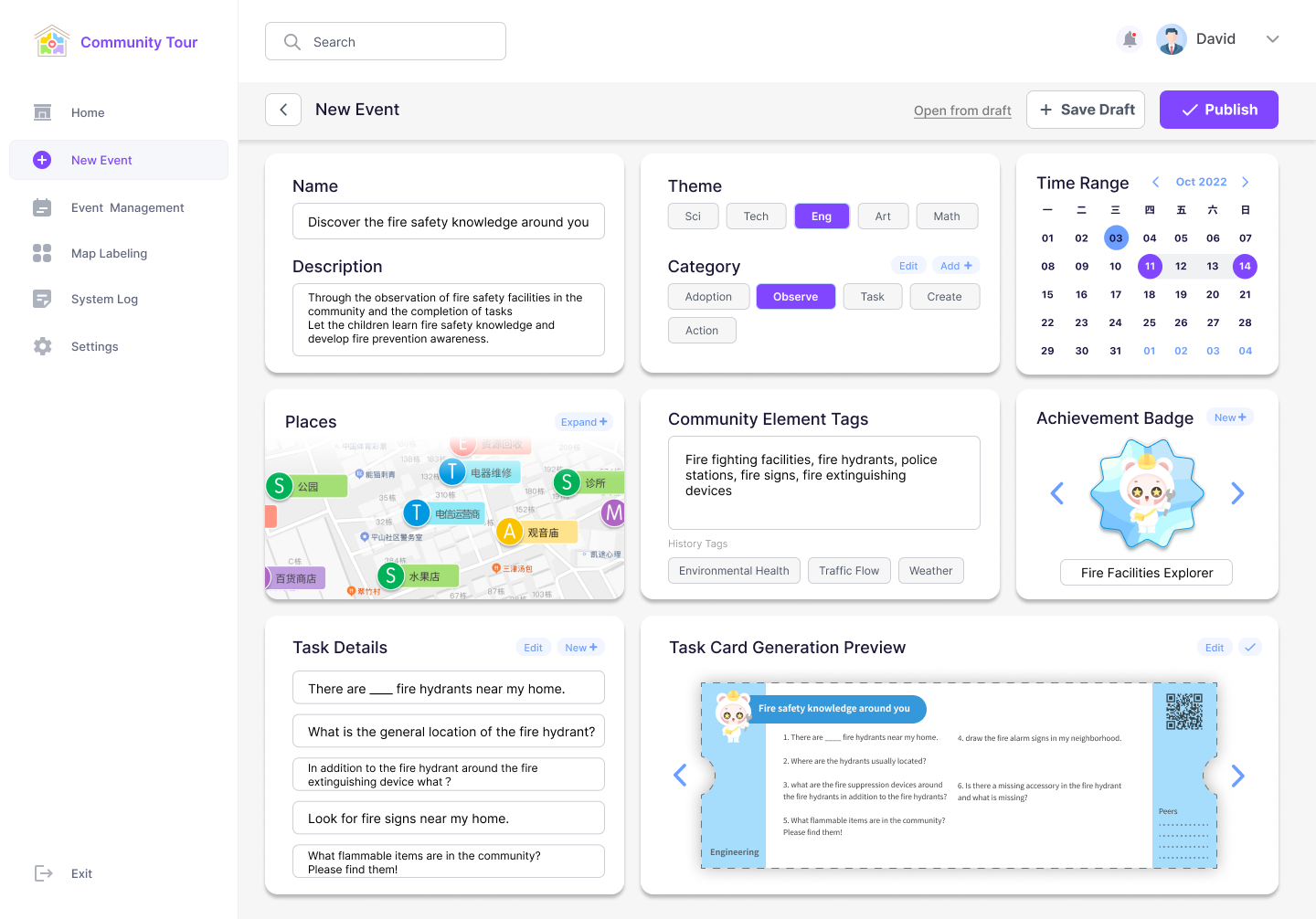Show next achievement badge
1316x919 pixels.
pyautogui.click(x=1237, y=493)
